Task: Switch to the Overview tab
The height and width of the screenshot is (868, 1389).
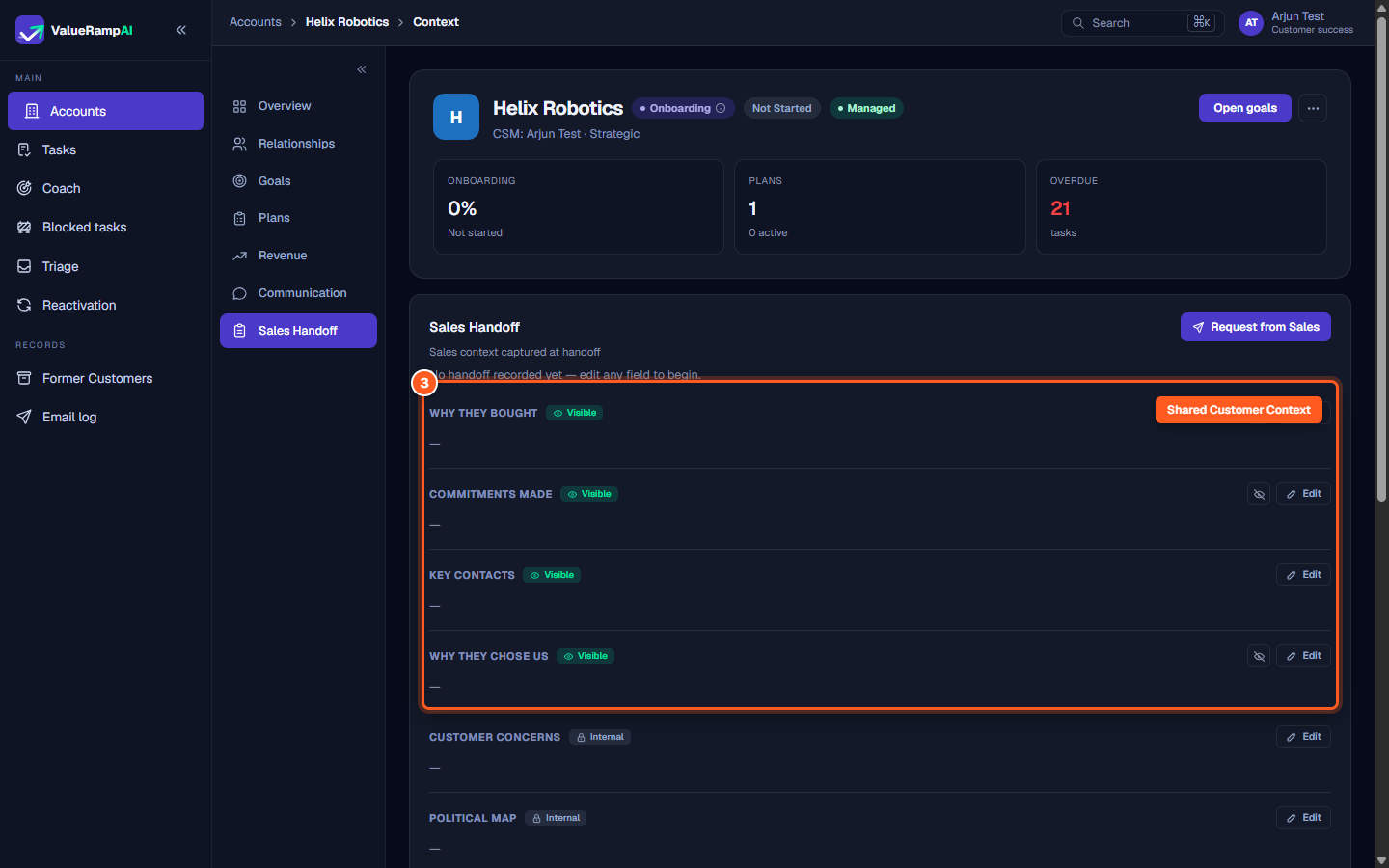Action: (298, 106)
